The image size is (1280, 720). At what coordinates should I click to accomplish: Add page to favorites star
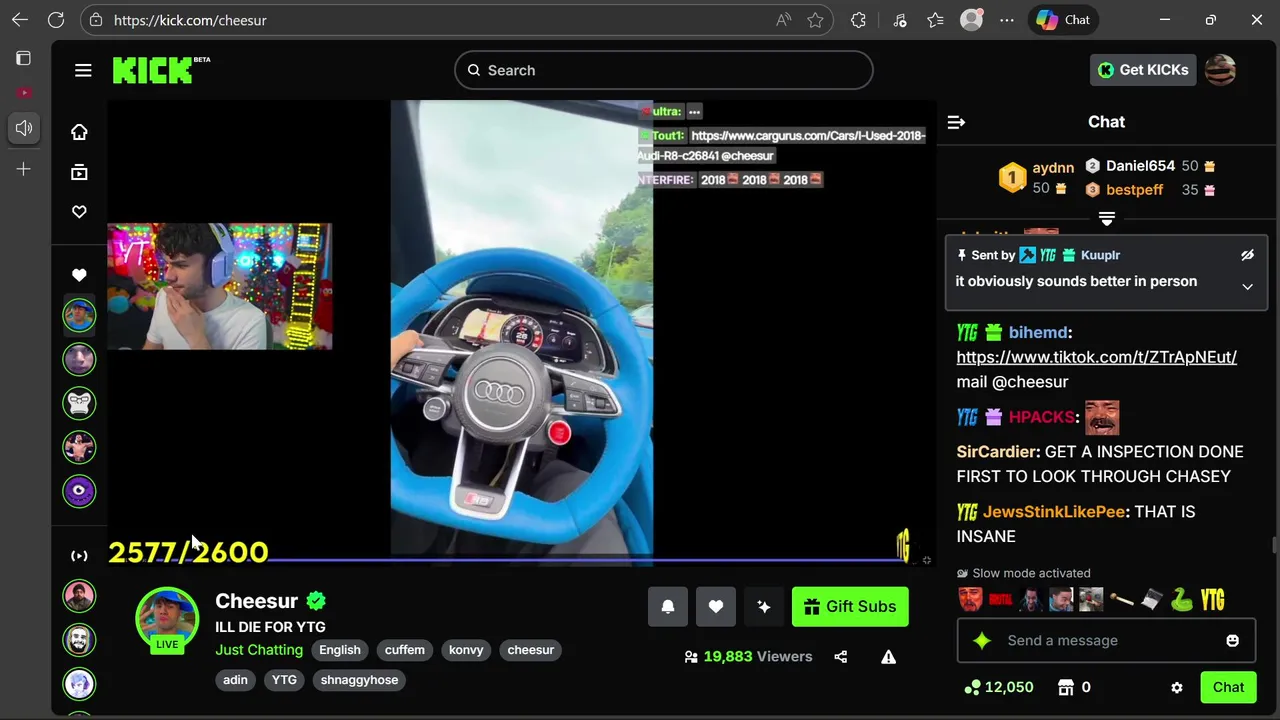click(x=815, y=20)
